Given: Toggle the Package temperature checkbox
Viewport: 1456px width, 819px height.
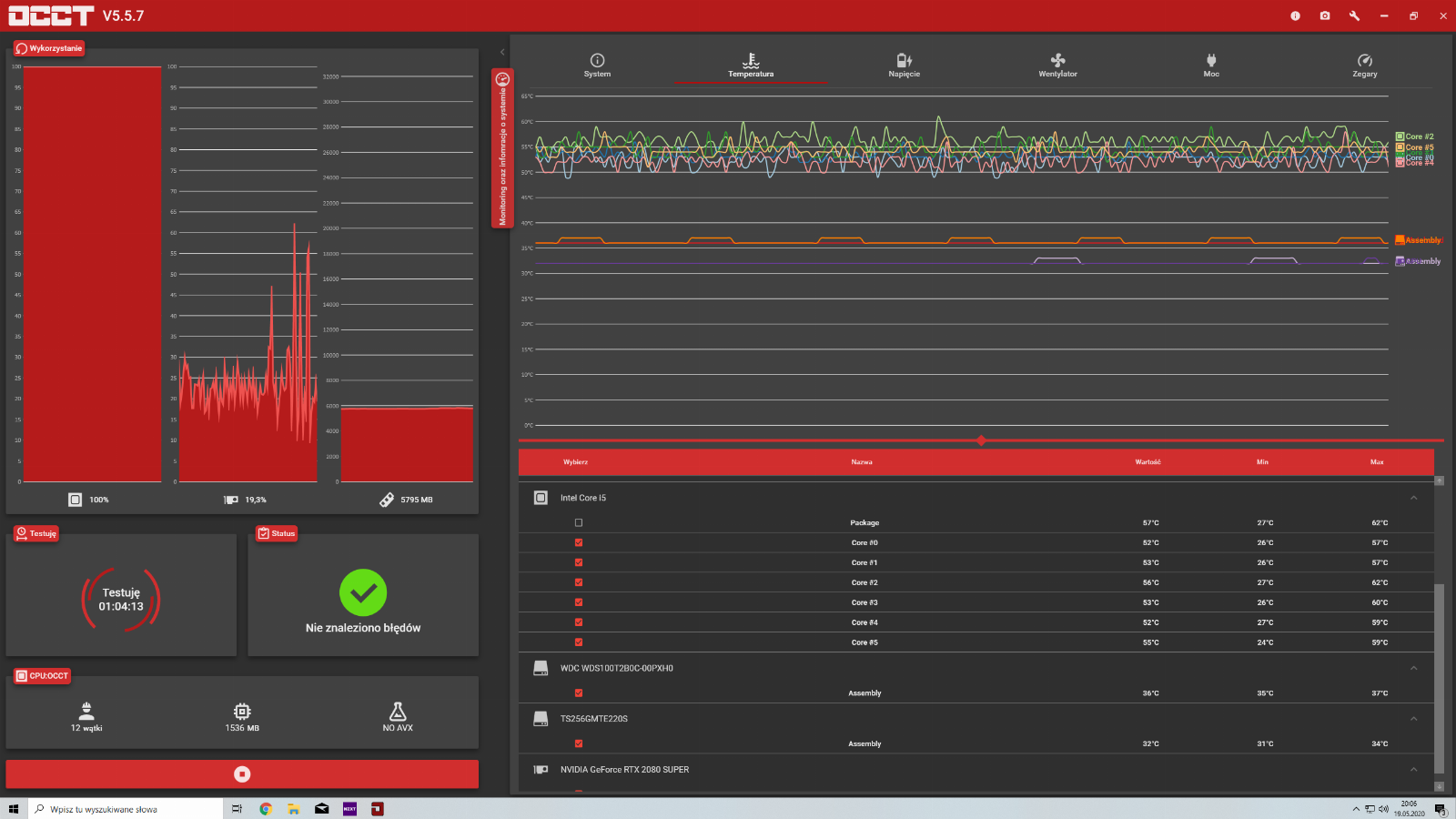Looking at the screenshot, I should pos(579,522).
